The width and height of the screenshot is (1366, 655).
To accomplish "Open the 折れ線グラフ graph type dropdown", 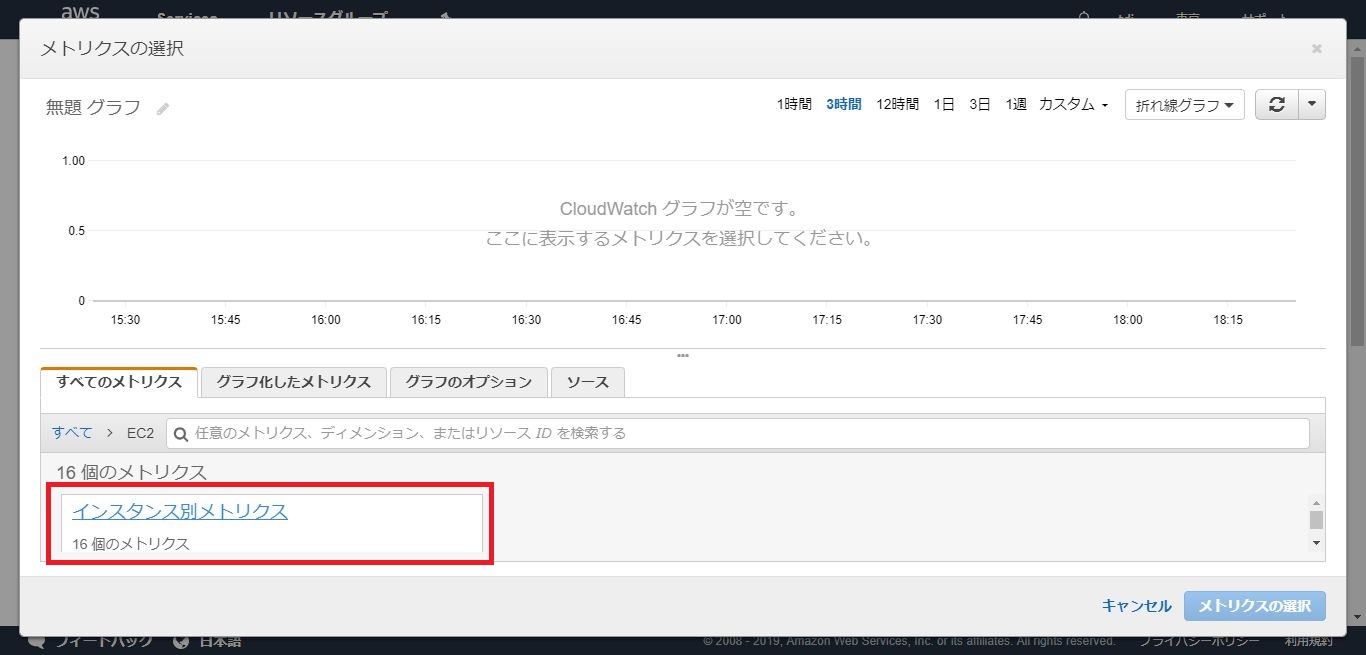I will coord(1184,105).
